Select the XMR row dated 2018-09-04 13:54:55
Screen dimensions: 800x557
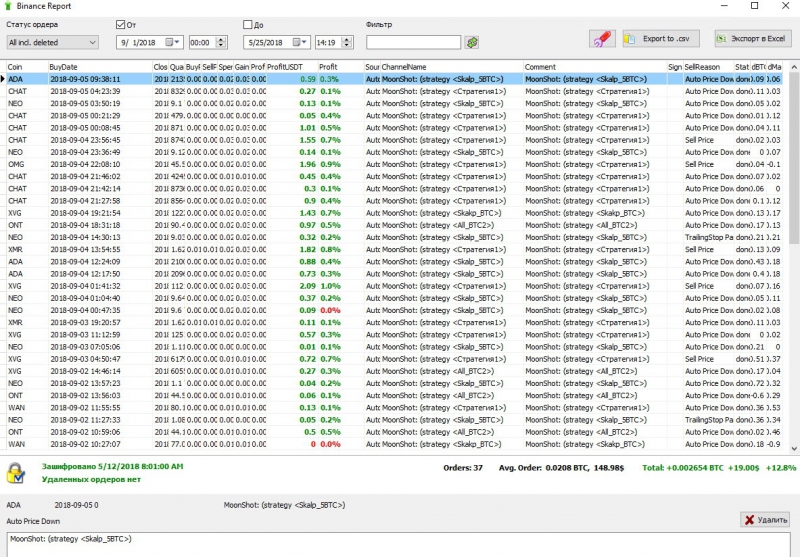394,249
